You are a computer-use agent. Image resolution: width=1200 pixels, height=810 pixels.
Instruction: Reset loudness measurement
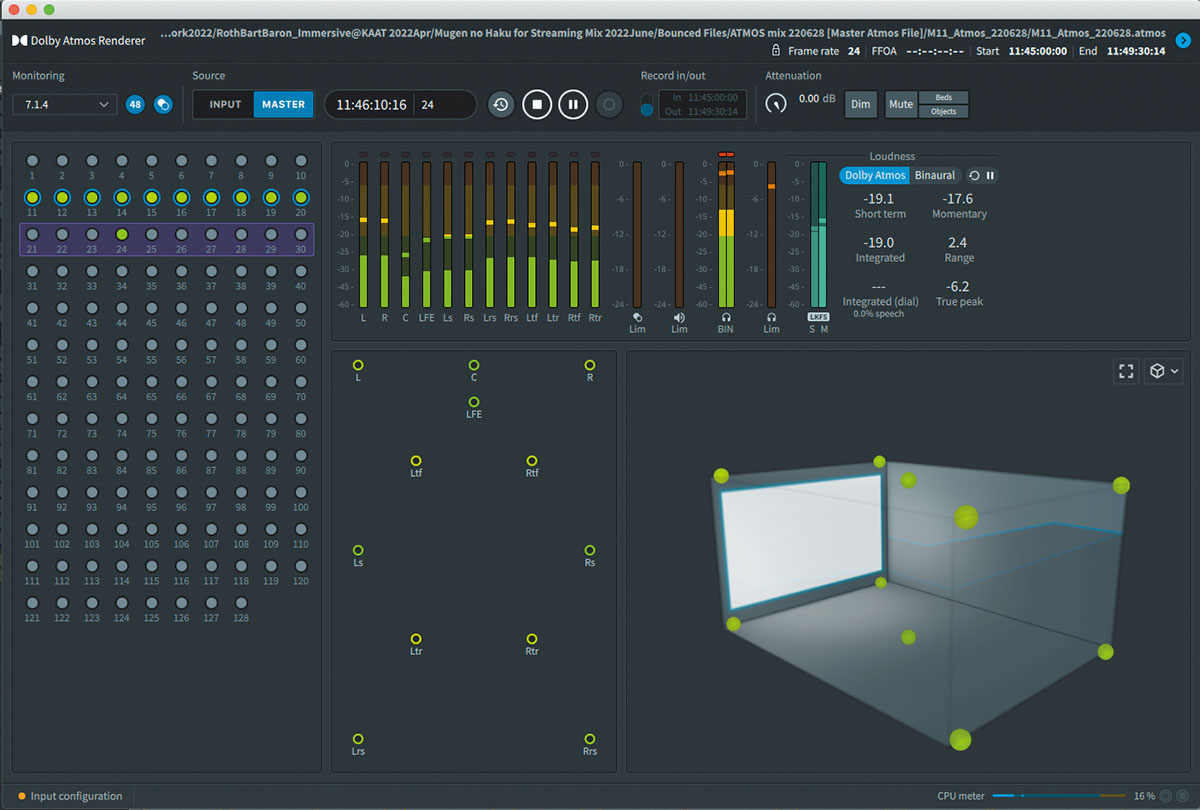tap(974, 175)
